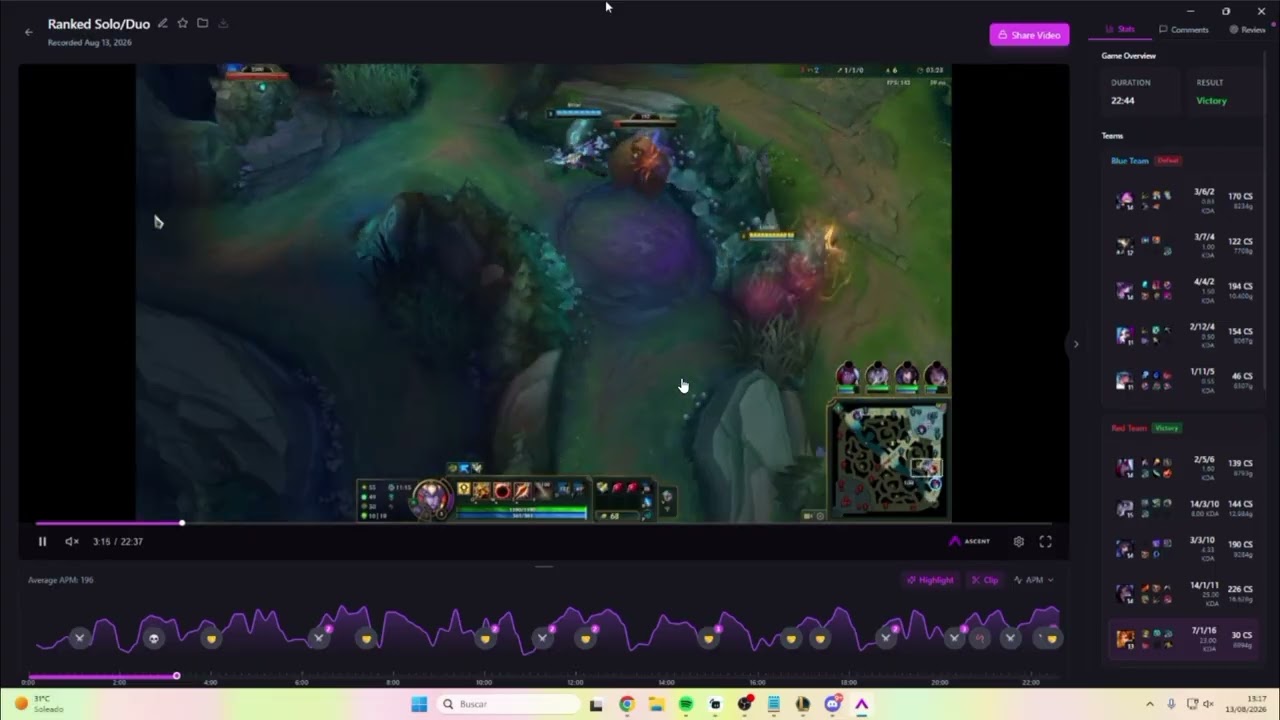Jump to the skull death marker on the timeline
This screenshot has width=1280, height=720.
click(154, 638)
